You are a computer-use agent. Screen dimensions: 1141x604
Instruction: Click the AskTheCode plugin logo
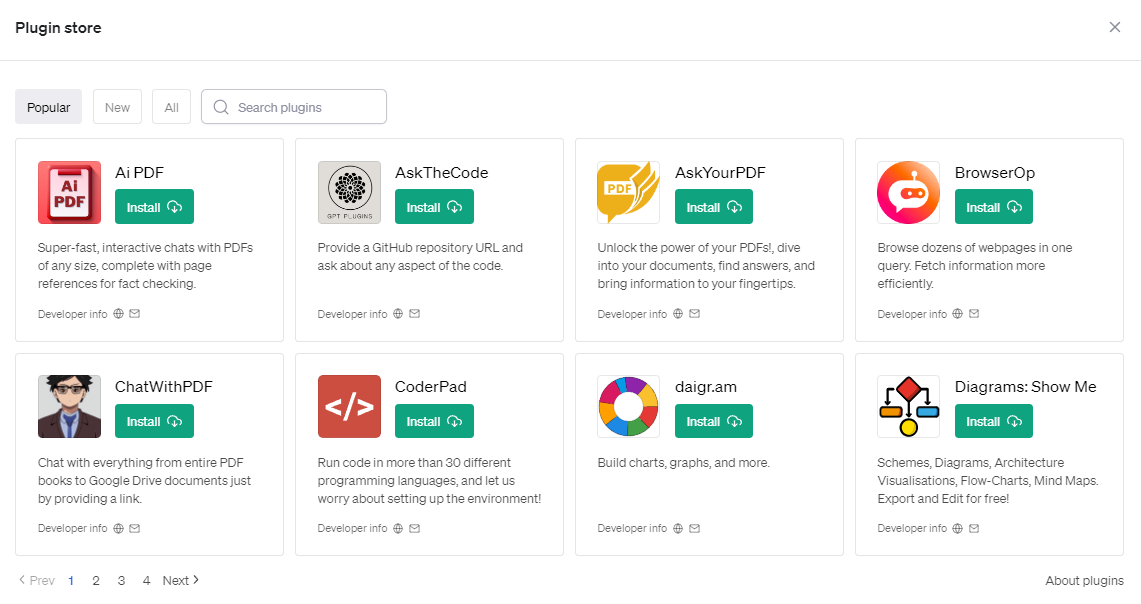point(349,192)
